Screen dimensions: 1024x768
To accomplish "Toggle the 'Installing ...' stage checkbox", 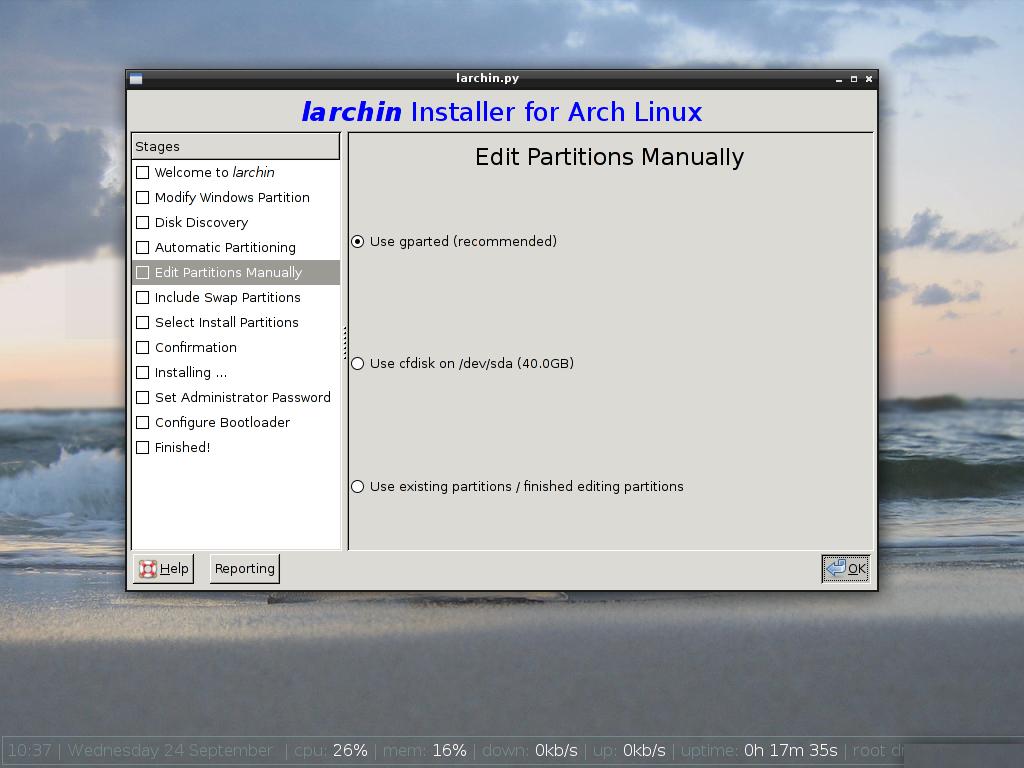I will [142, 372].
